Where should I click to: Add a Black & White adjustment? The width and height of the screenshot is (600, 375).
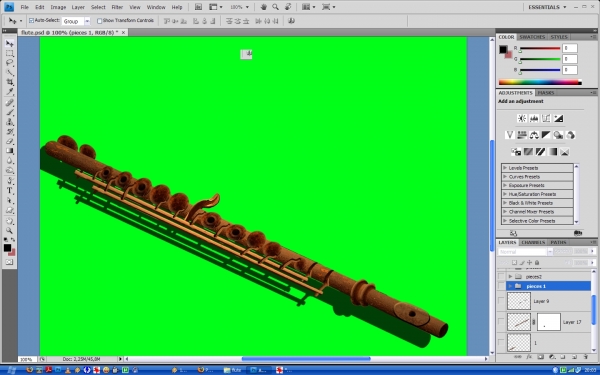[546, 135]
